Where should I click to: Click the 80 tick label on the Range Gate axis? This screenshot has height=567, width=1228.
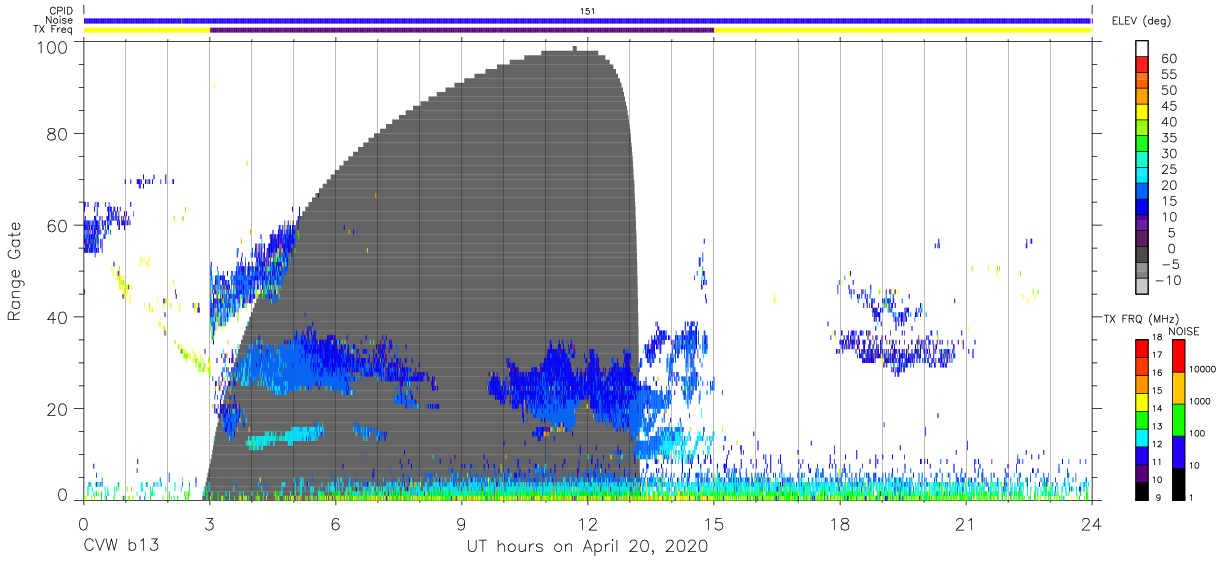(59, 134)
